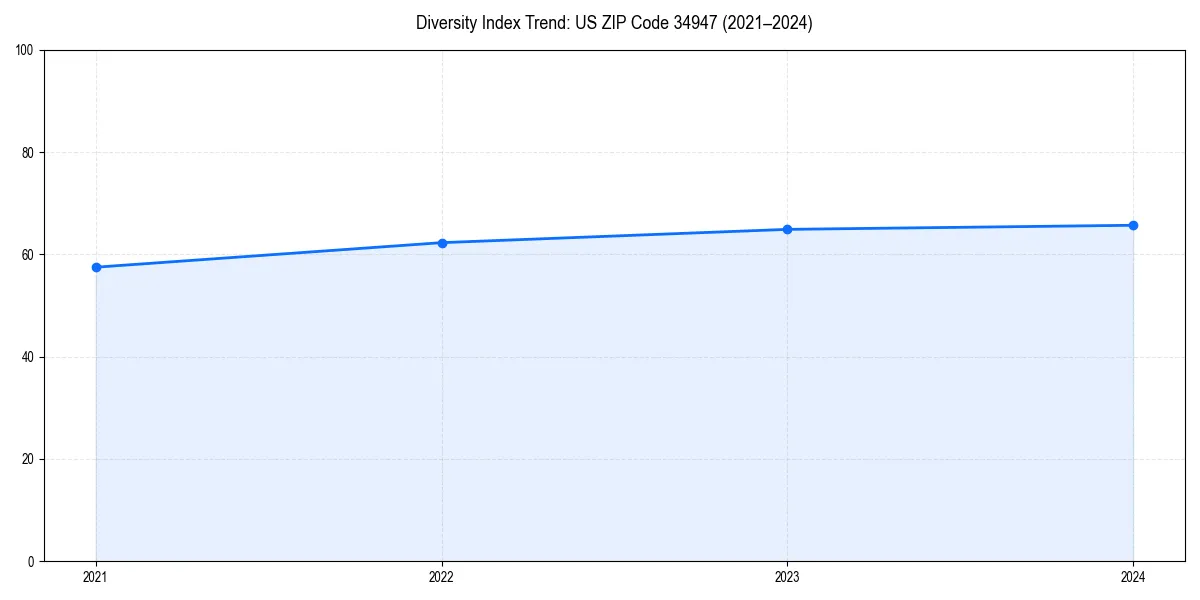Select the 2024 data point marker
The width and height of the screenshot is (1200, 600).
[x=1133, y=224]
